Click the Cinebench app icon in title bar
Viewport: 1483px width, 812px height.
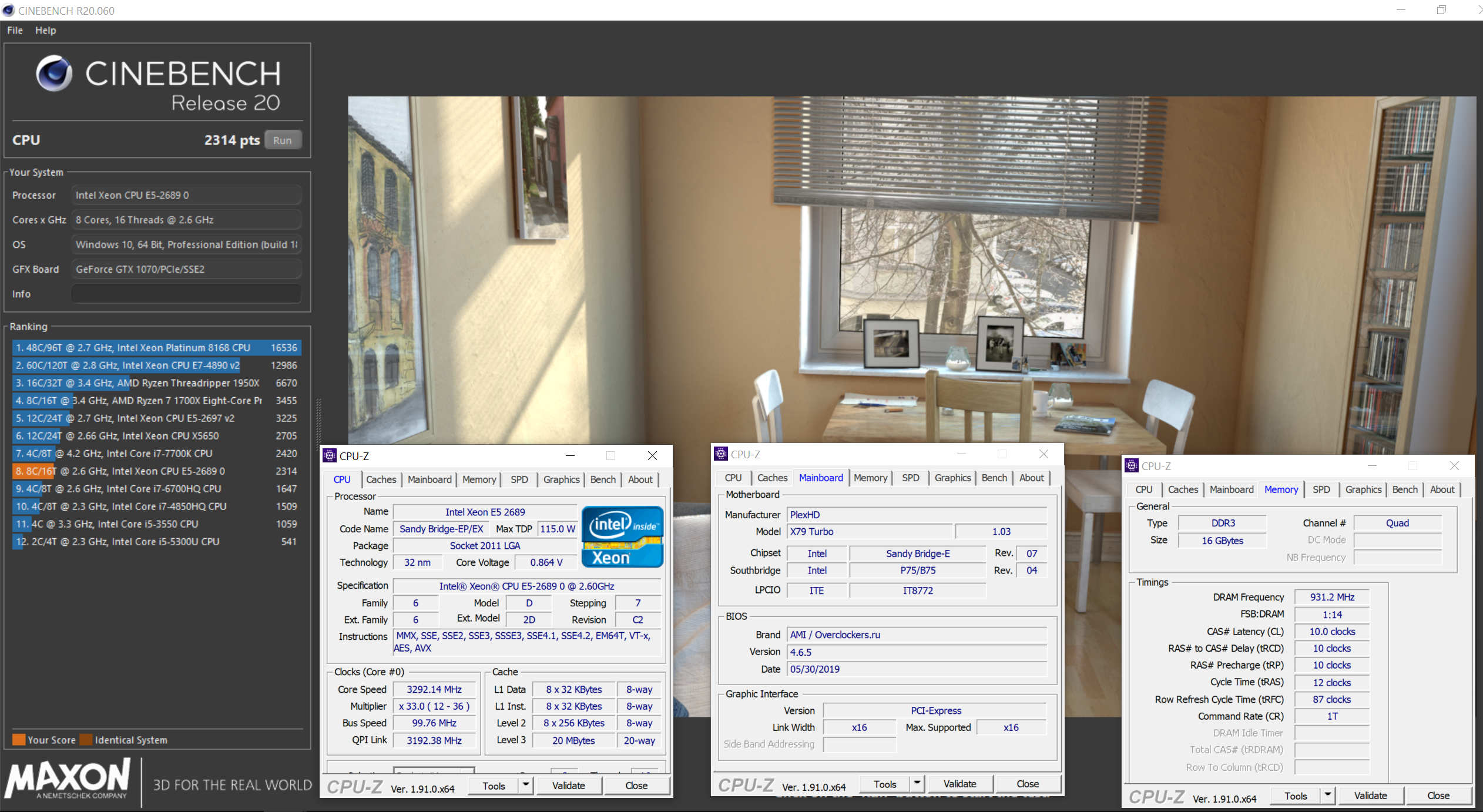pos(8,10)
